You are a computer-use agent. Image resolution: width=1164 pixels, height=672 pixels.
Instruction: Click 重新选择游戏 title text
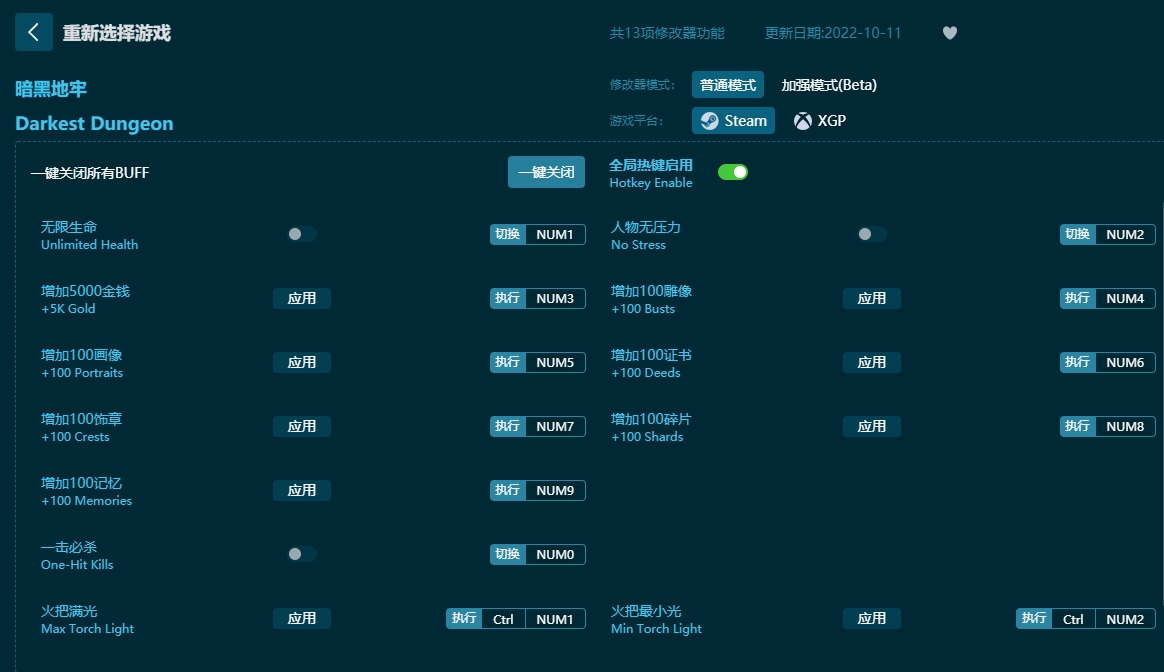(117, 33)
